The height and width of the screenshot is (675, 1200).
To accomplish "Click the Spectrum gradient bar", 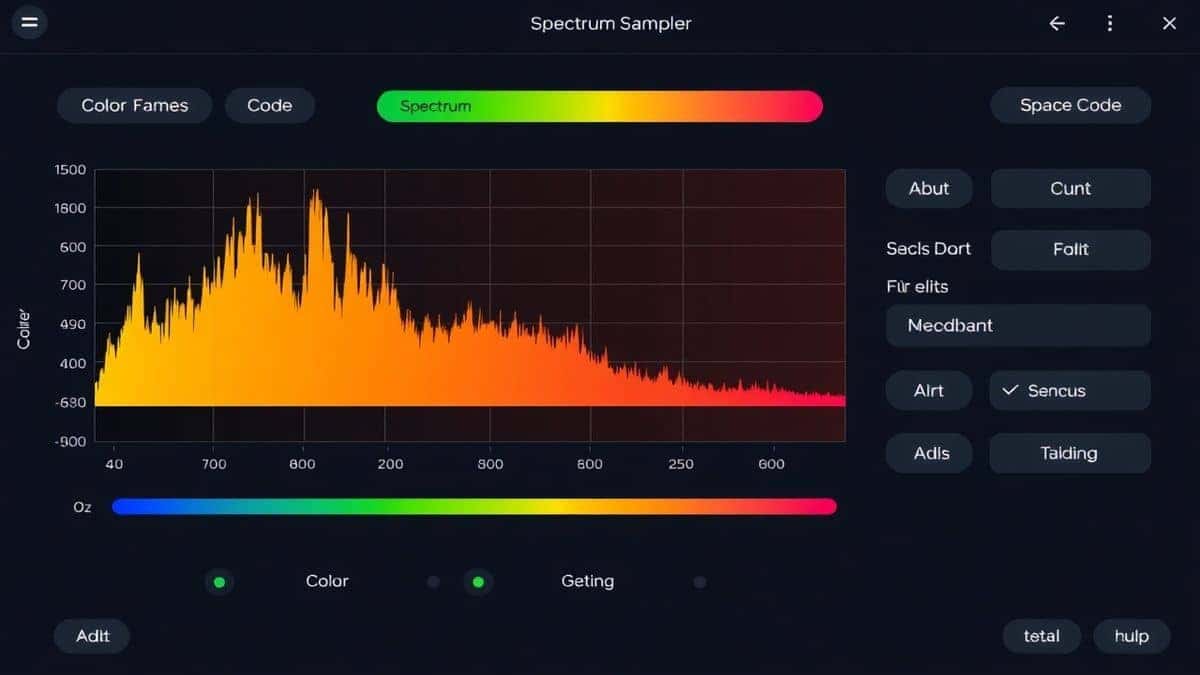I will point(599,106).
